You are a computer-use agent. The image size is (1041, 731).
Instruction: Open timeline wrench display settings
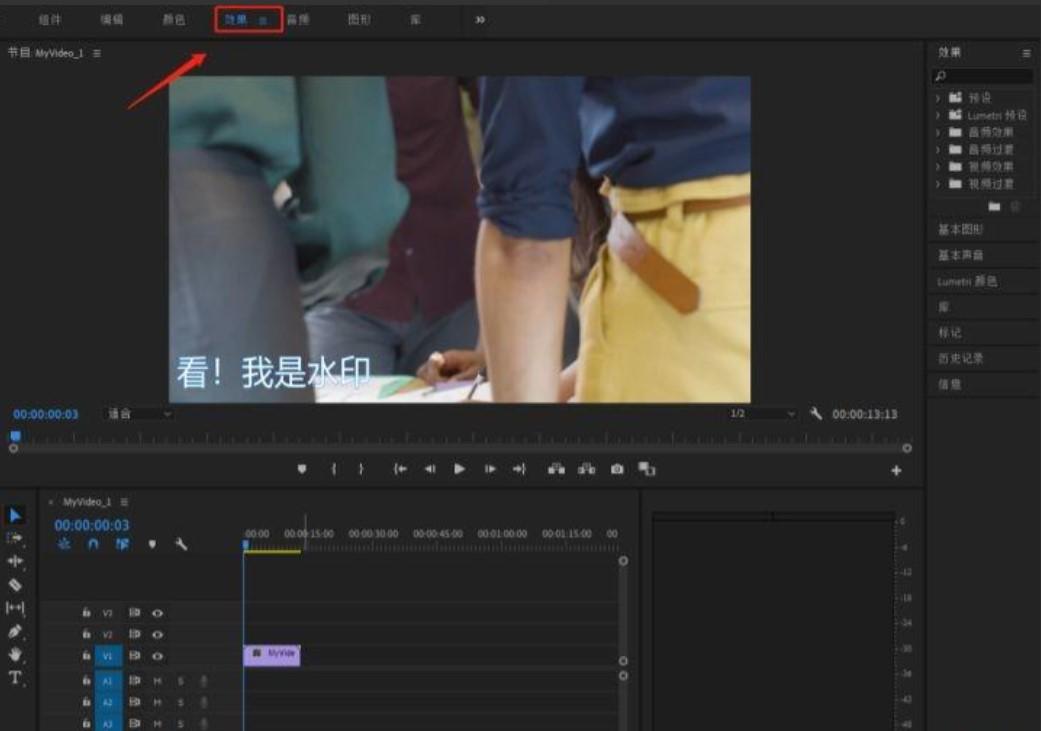181,545
